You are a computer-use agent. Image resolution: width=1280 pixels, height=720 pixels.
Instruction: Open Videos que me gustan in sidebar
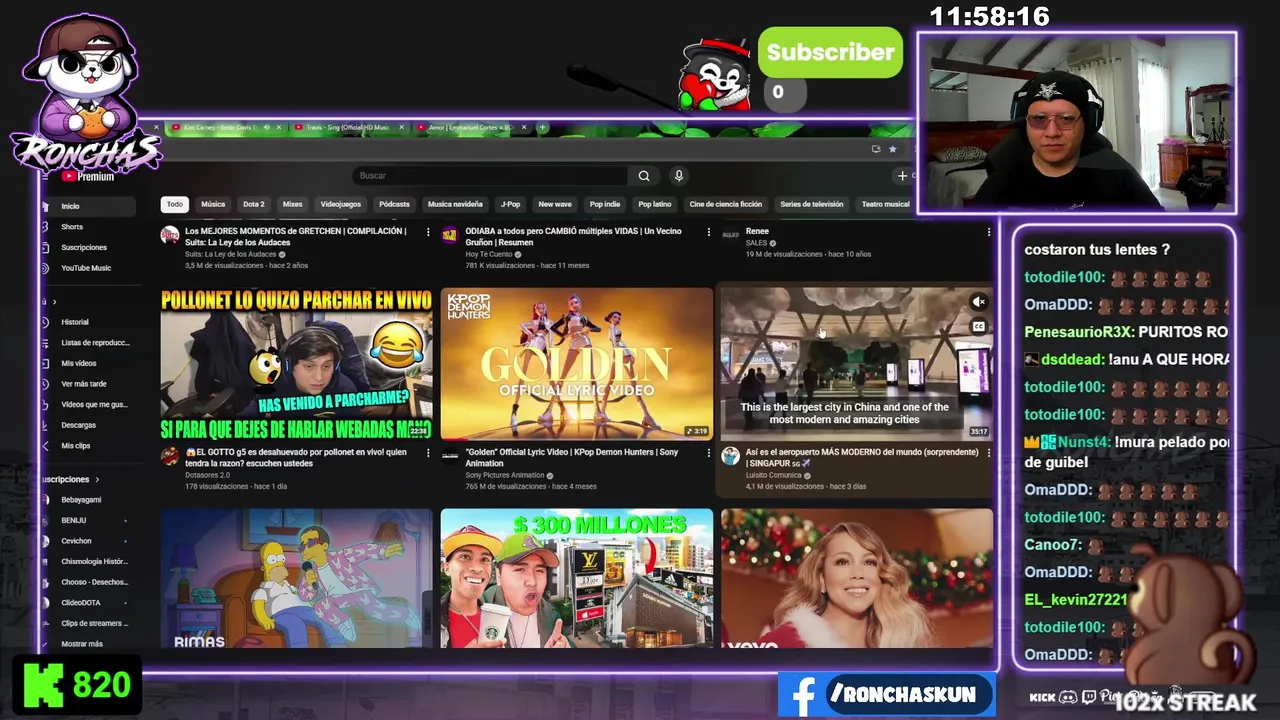click(88, 404)
